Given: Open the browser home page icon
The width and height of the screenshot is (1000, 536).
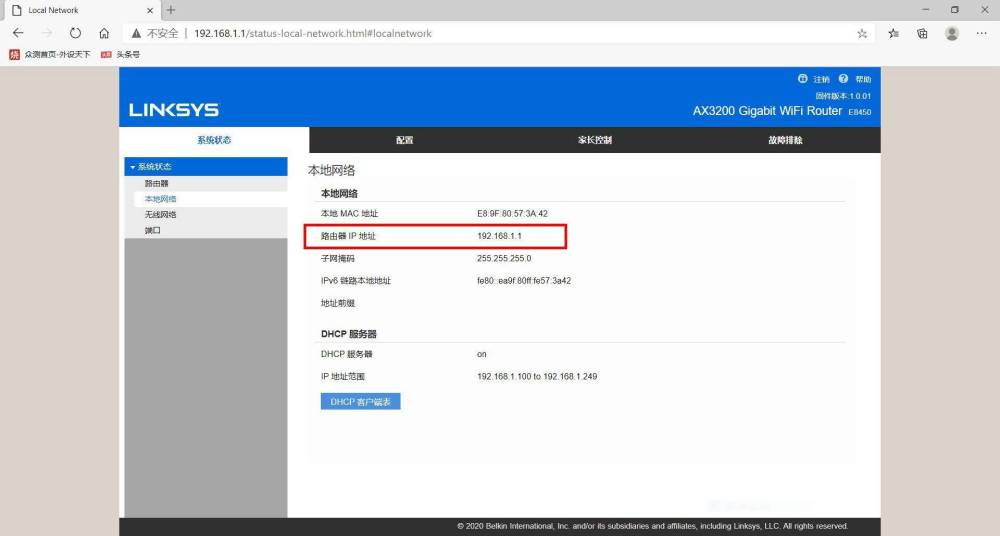Looking at the screenshot, I should click(104, 33).
